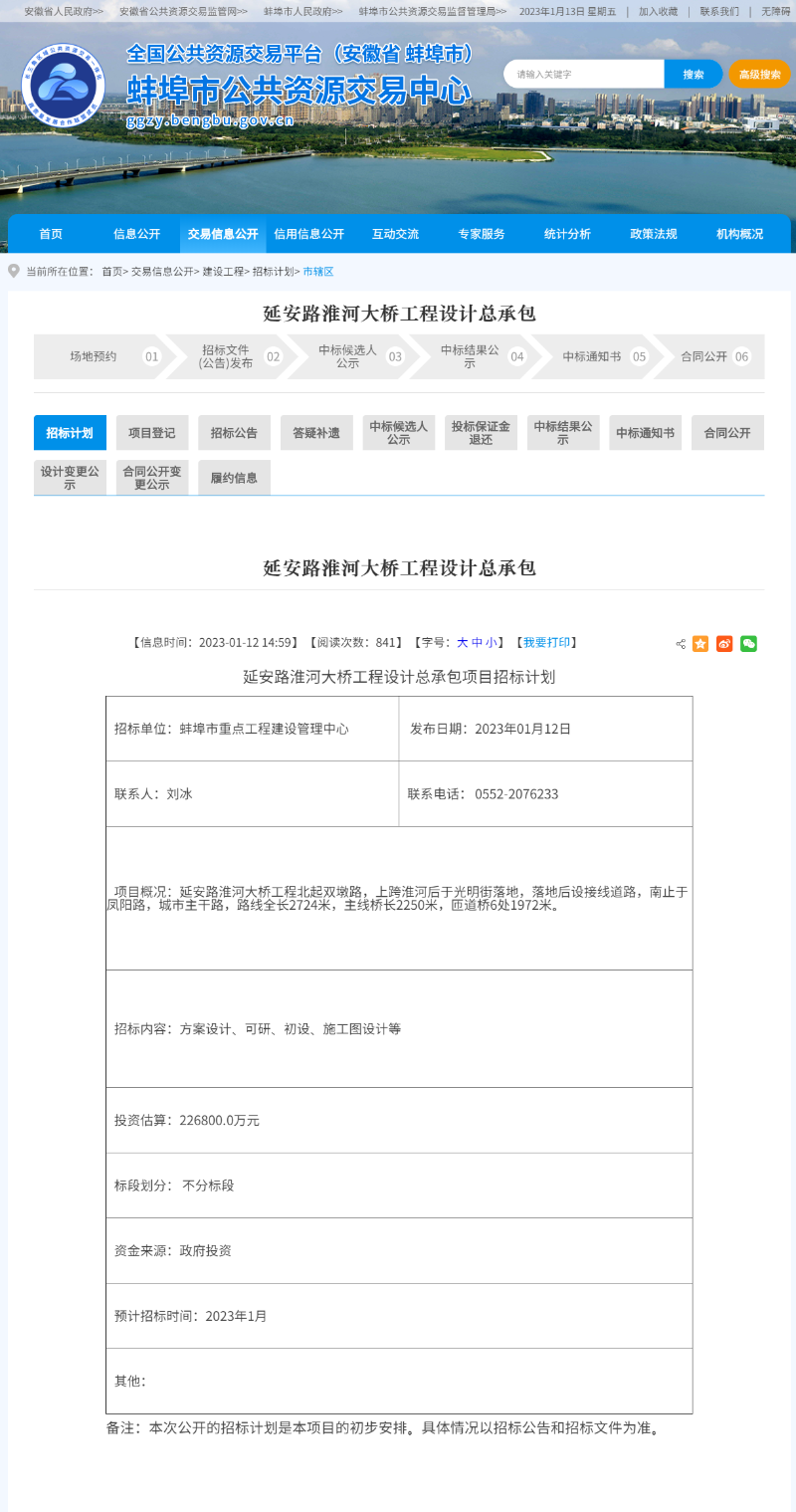Share article via WeChat icon
This screenshot has width=796, height=1512.
click(748, 644)
